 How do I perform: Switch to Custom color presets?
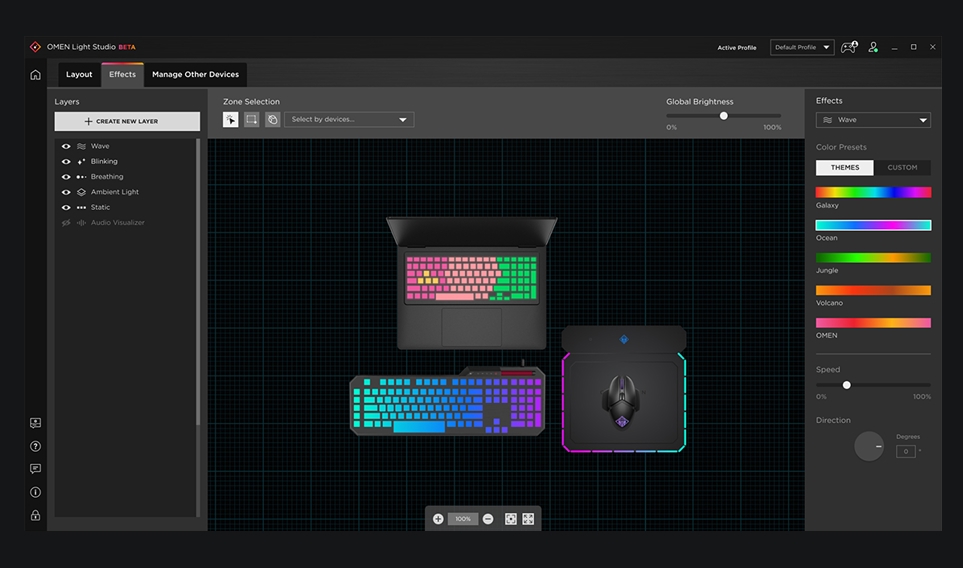click(902, 168)
